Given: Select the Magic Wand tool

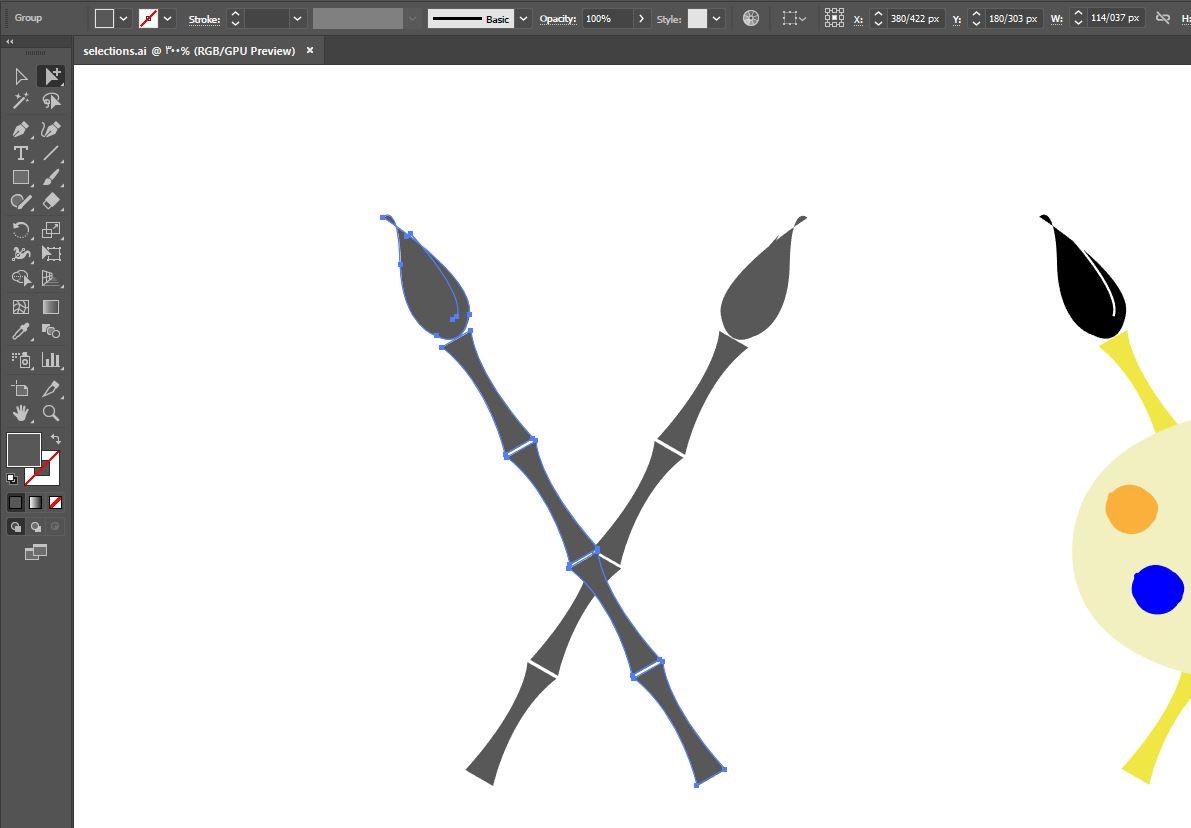Looking at the screenshot, I should (21, 100).
